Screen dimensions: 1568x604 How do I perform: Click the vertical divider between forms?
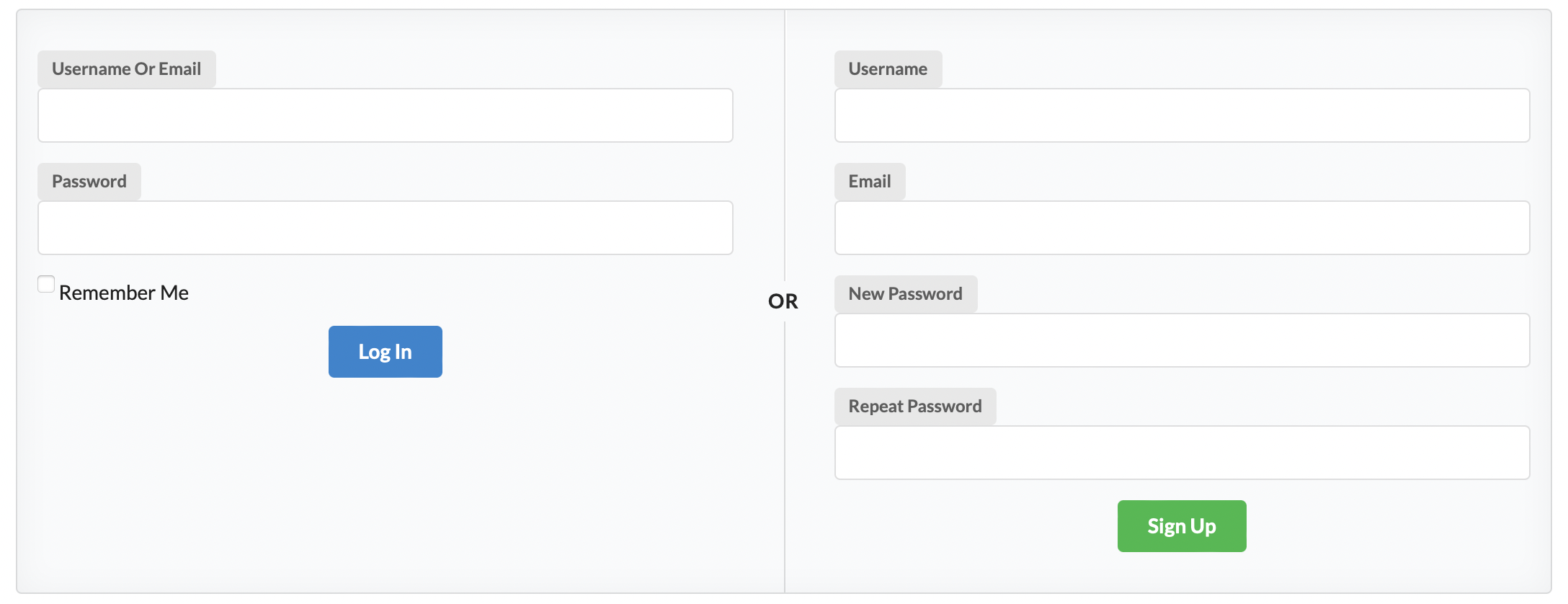click(786, 144)
